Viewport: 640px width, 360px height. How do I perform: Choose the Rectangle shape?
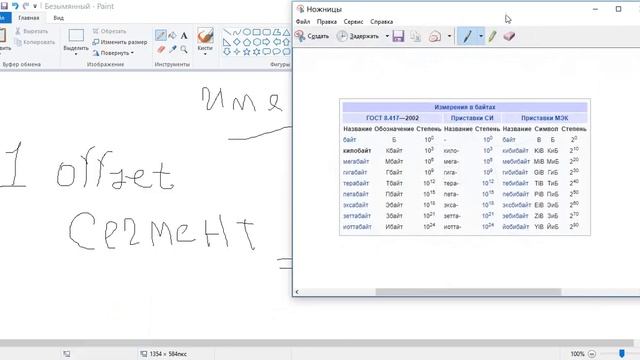pyautogui.click(x=257, y=32)
